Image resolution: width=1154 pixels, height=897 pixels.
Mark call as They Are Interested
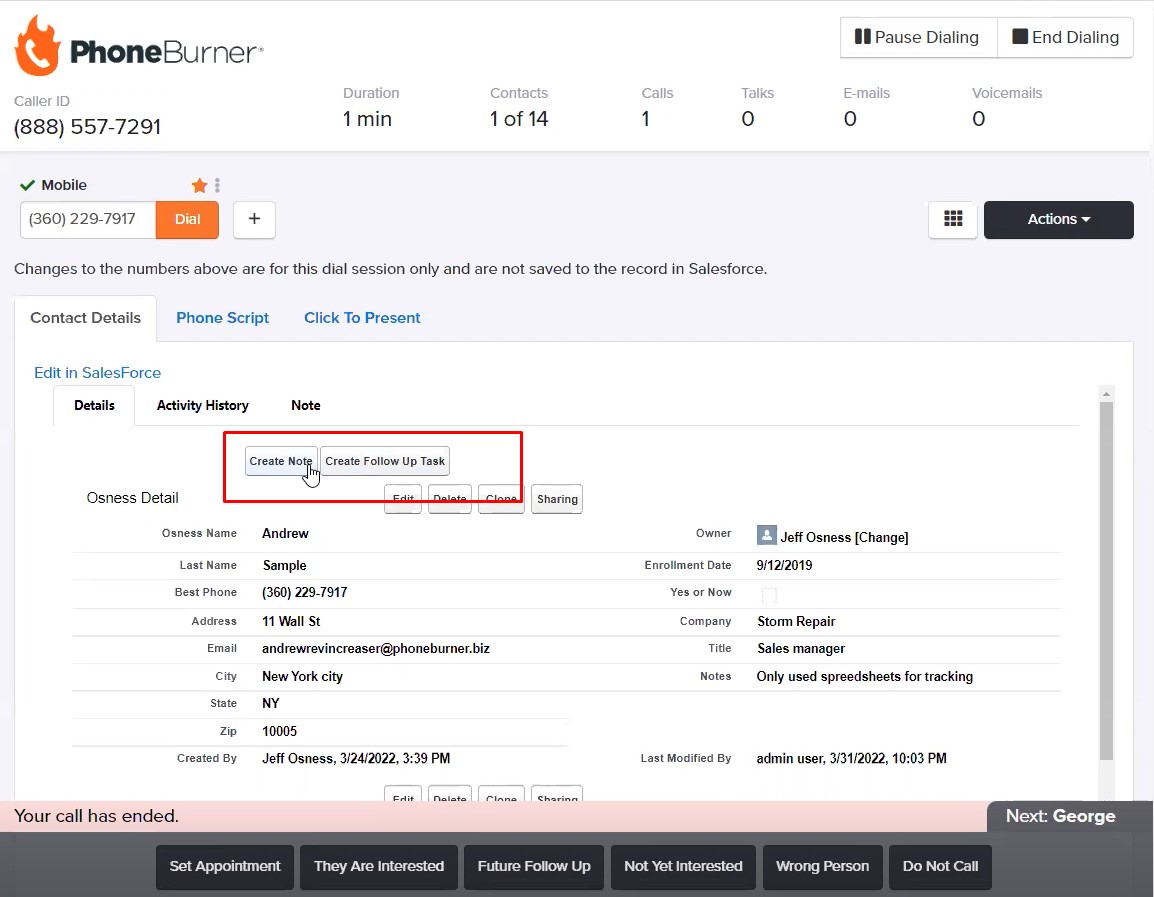pos(379,866)
